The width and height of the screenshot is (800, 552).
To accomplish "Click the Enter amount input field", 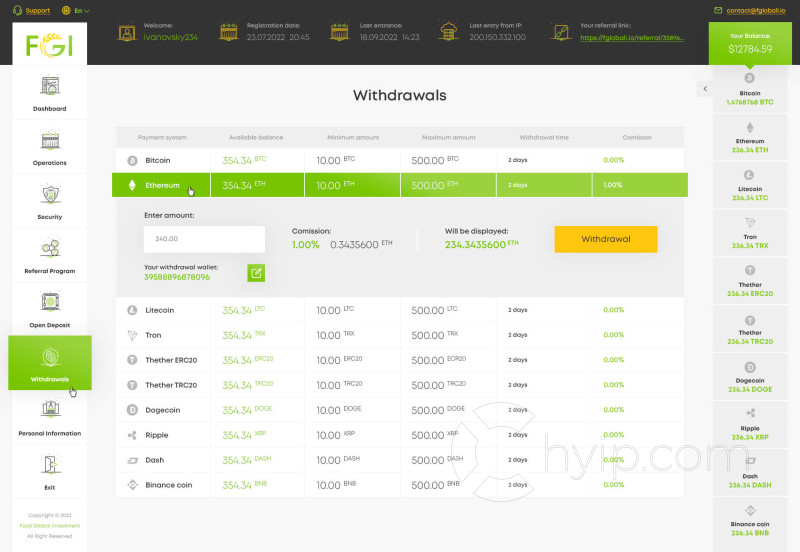I will click(204, 239).
